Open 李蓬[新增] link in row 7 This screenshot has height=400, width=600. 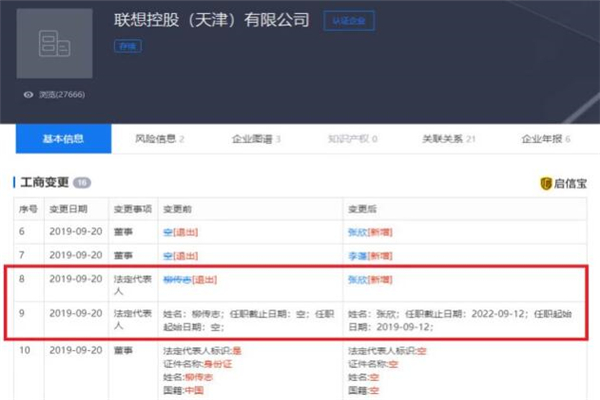(x=370, y=256)
